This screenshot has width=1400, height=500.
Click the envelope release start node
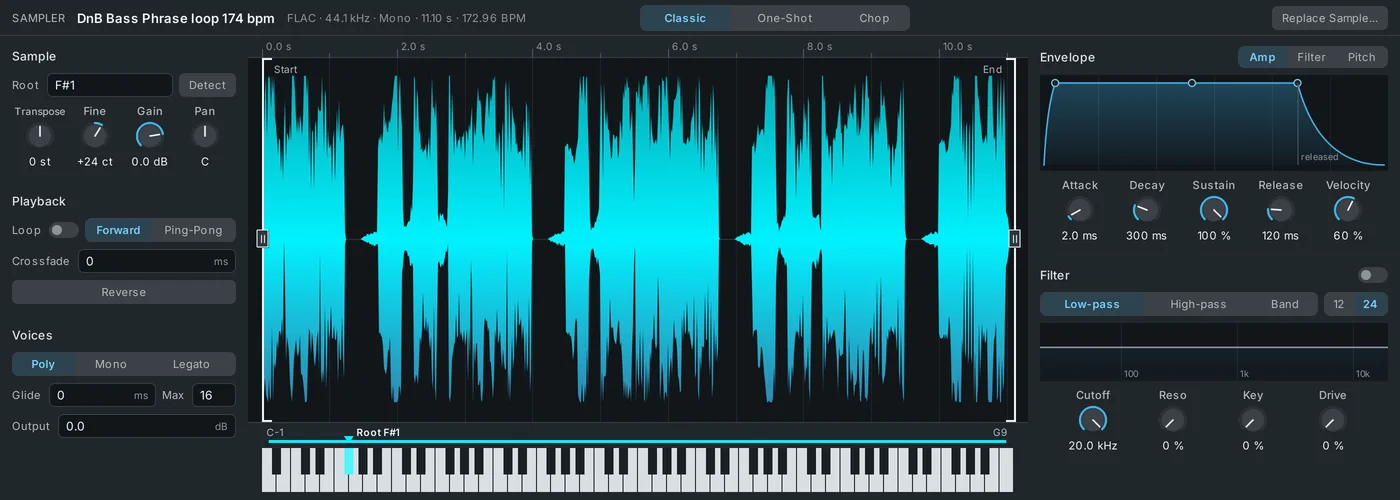(1298, 83)
